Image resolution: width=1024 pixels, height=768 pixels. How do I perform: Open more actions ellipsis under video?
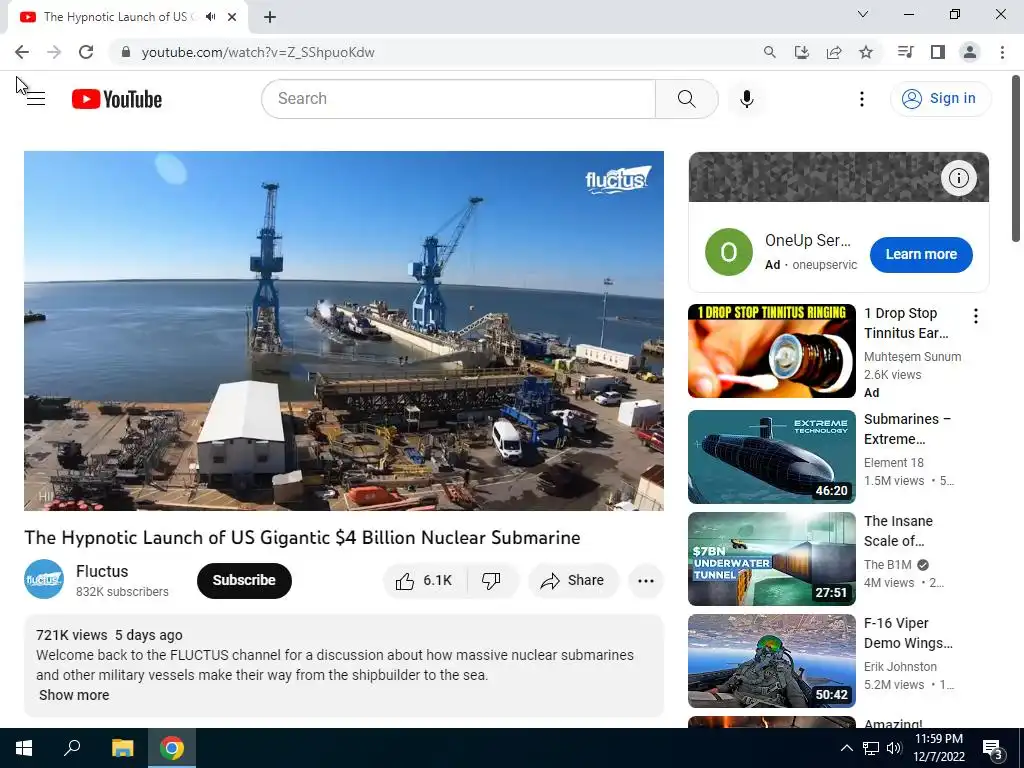(x=645, y=581)
